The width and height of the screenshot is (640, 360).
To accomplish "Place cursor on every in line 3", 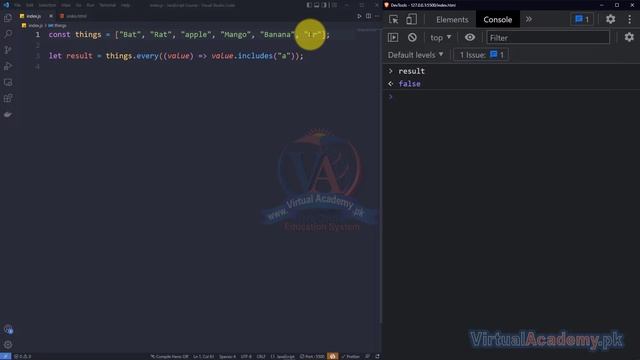I will click(147, 56).
